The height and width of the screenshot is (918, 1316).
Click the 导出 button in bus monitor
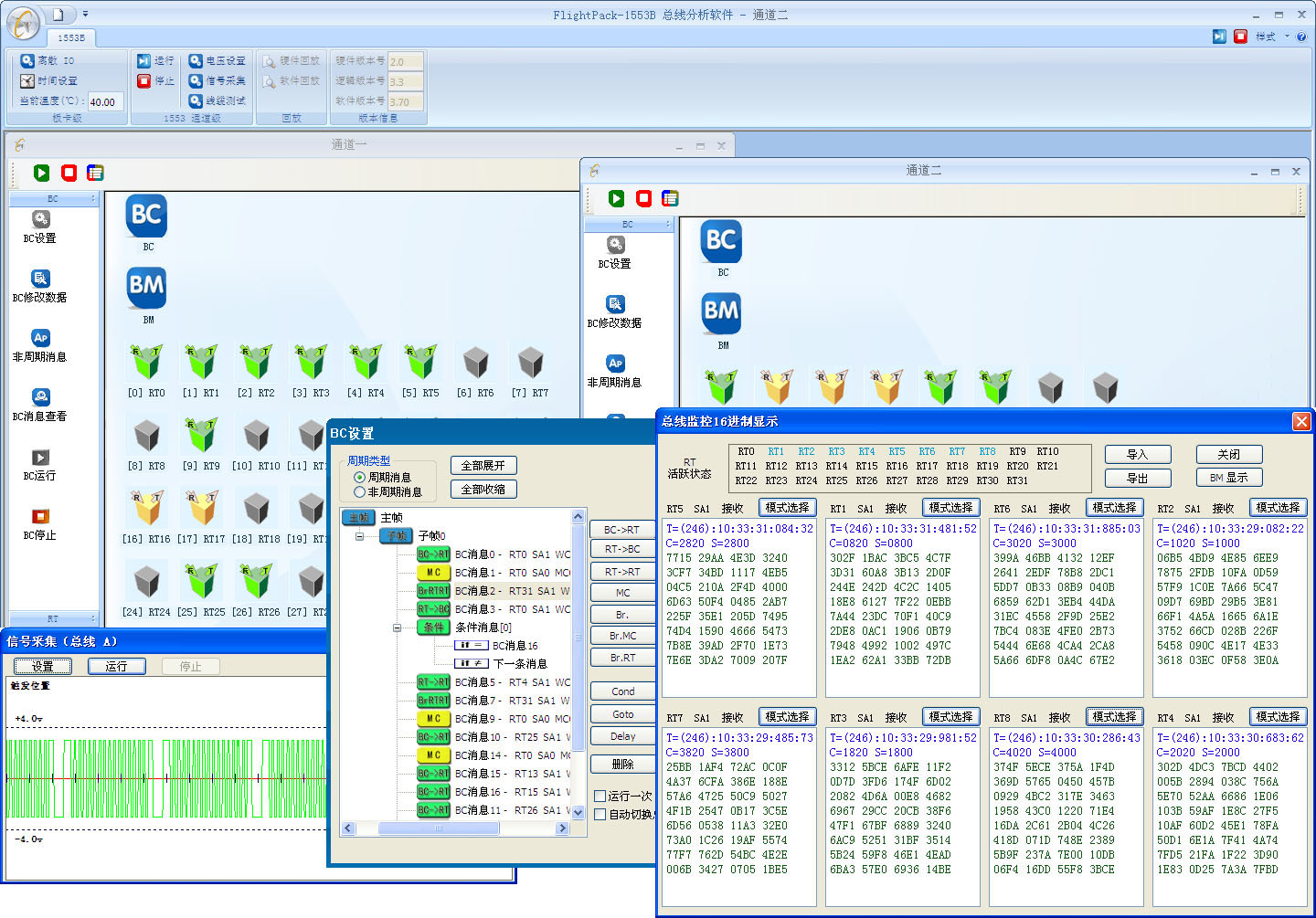coord(1137,478)
